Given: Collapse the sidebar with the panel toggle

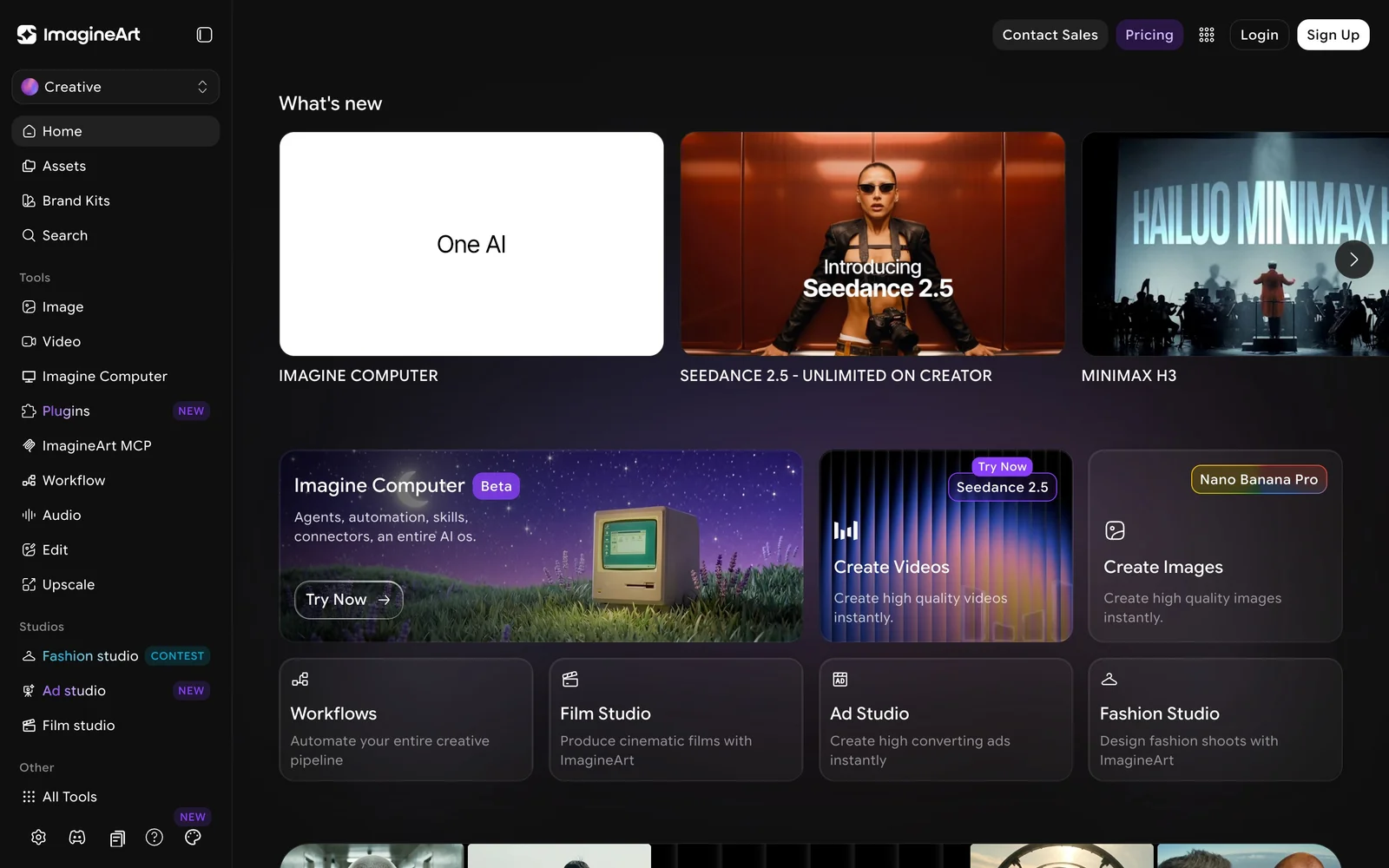Looking at the screenshot, I should [204, 35].
